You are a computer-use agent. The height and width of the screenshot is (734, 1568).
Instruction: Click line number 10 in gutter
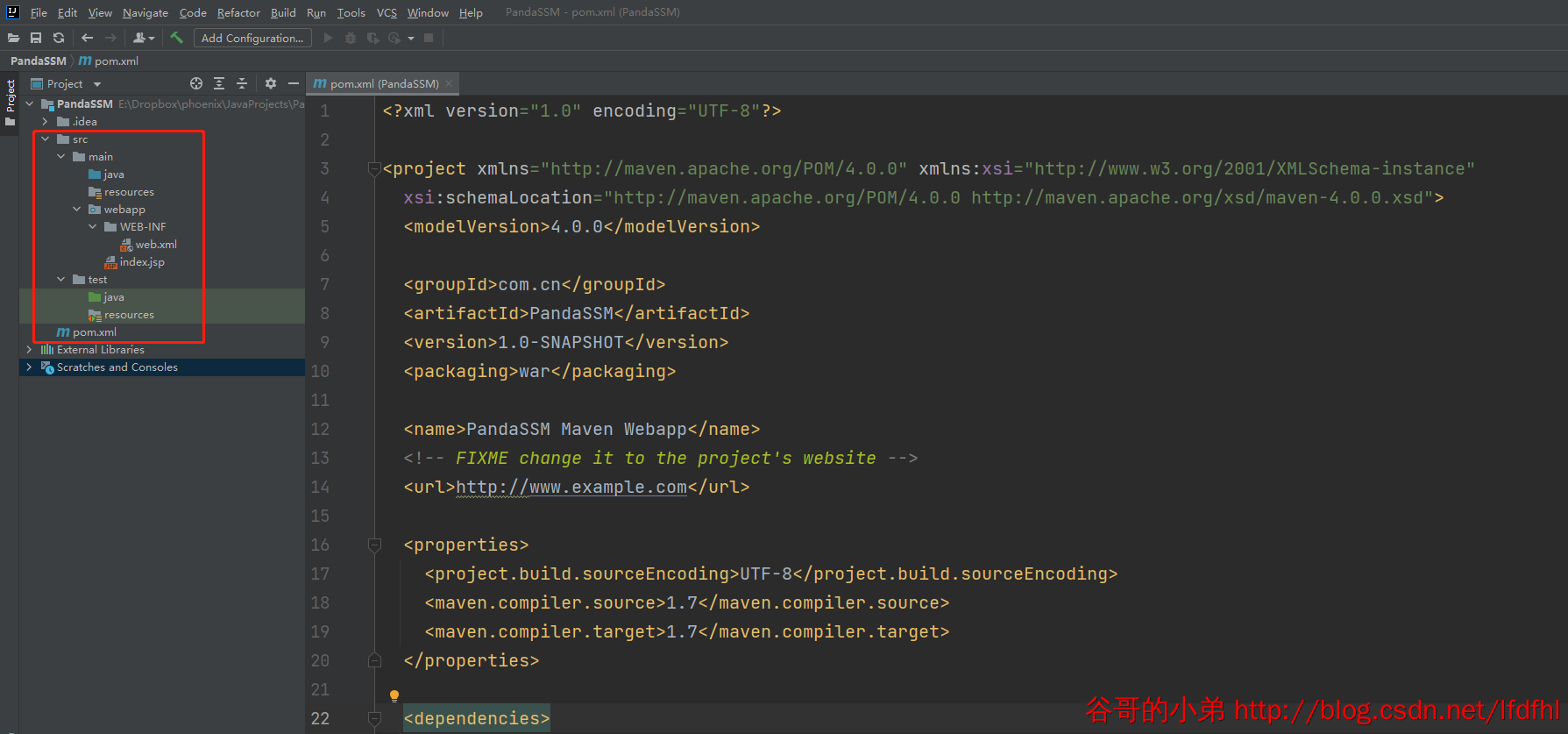[x=320, y=371]
